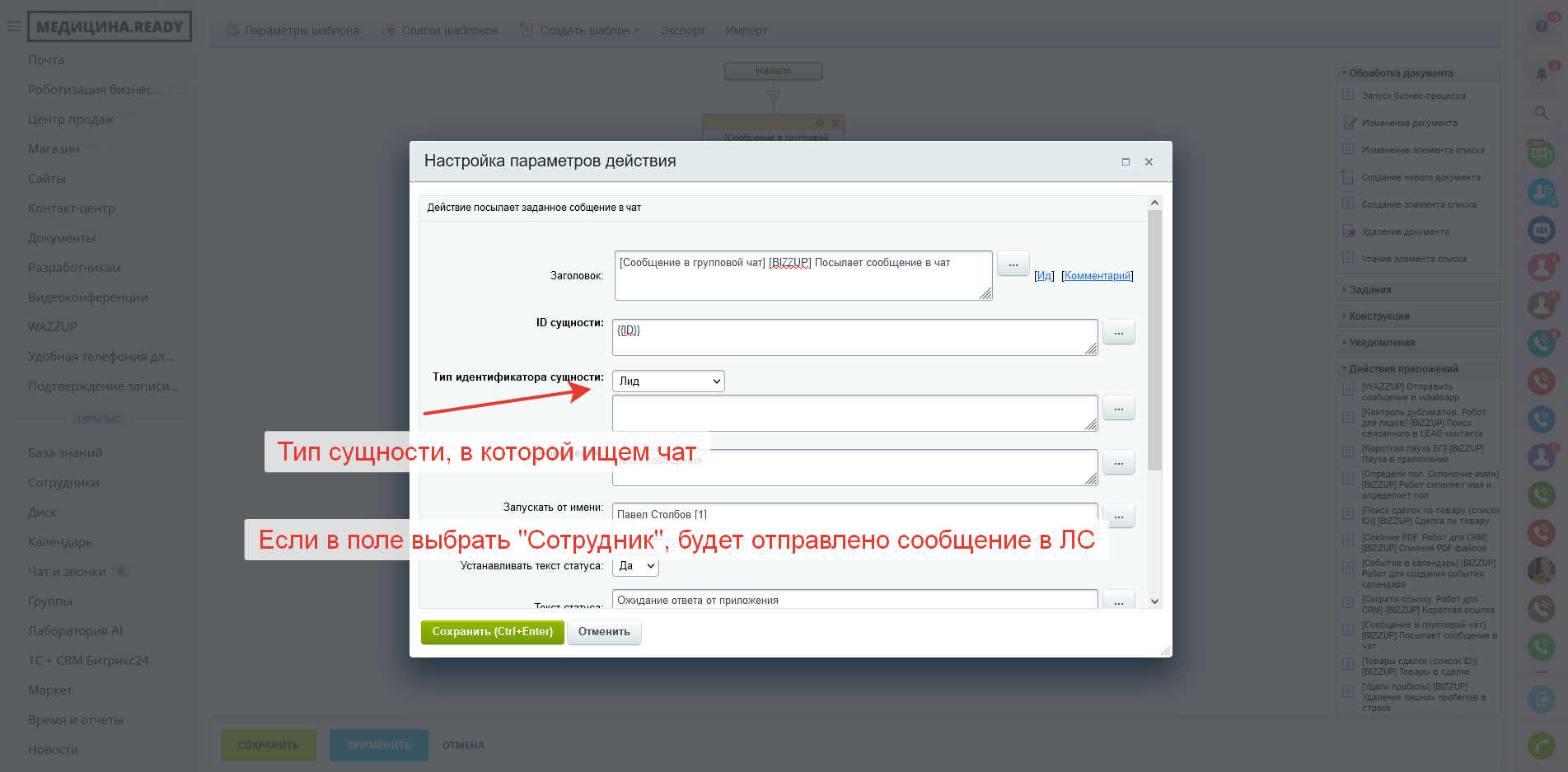Click the purple contact avatar icon in right sidebar
Screen dimensions: 1568x772
(x=1542, y=456)
